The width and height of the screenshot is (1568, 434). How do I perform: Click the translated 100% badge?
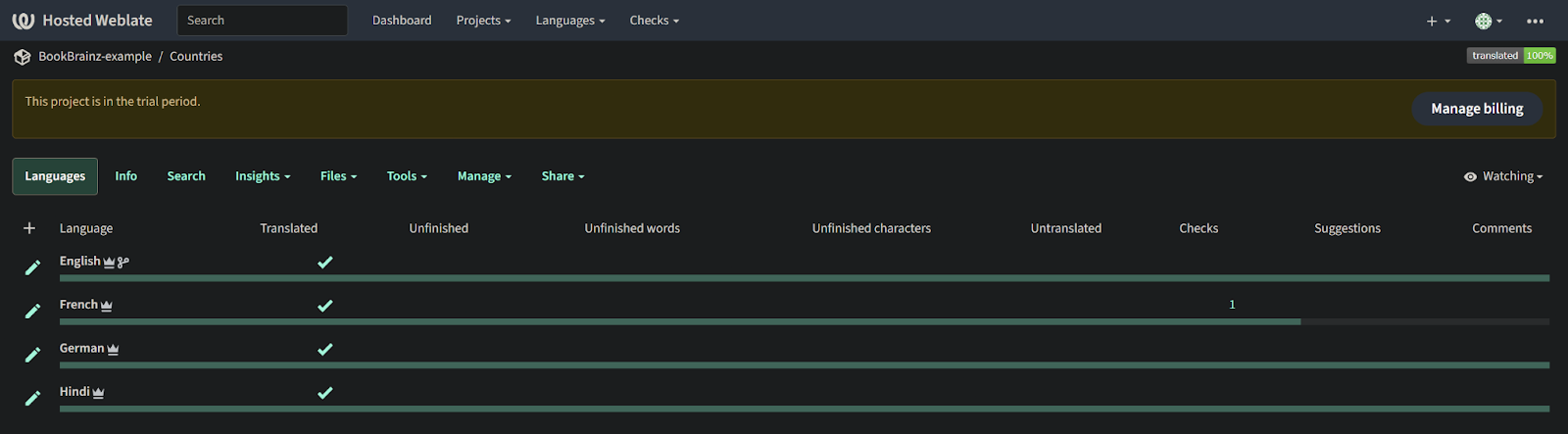point(1511,56)
